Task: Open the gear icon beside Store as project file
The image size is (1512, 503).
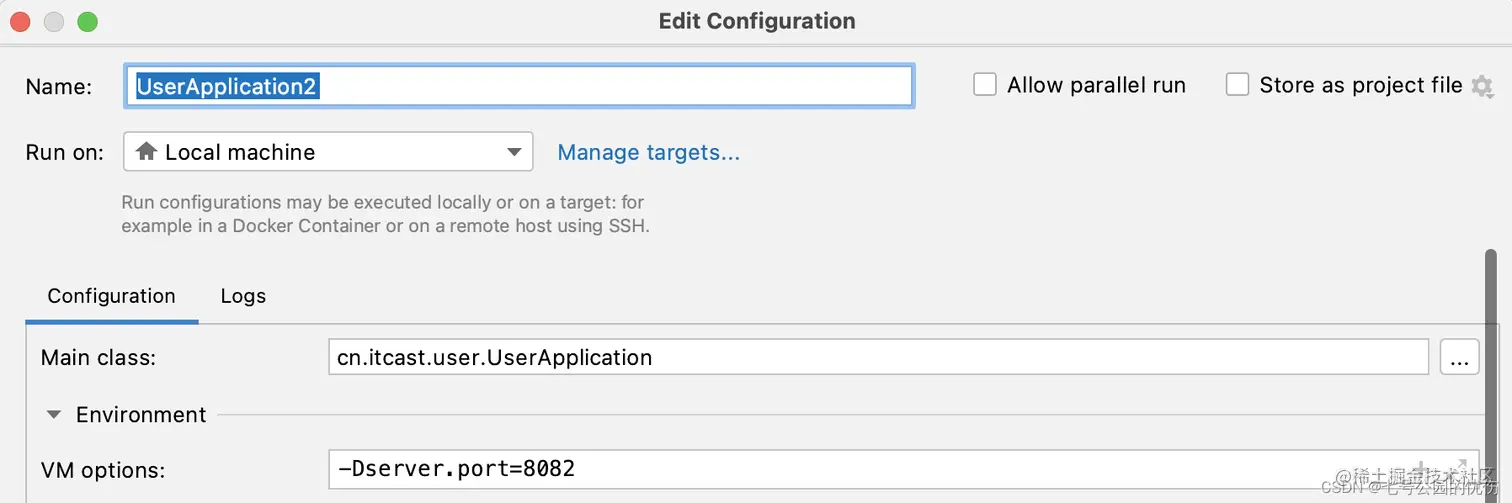Action: (1481, 86)
